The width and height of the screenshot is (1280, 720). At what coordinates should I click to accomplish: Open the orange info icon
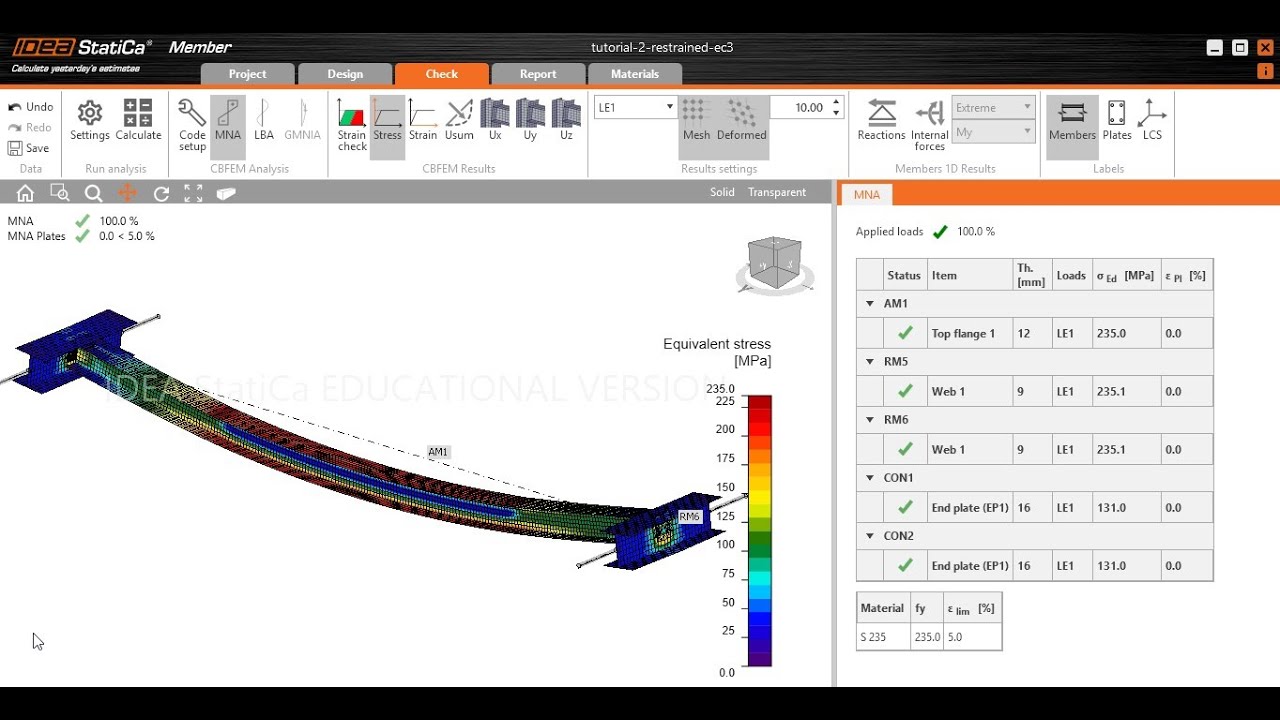[1265, 71]
